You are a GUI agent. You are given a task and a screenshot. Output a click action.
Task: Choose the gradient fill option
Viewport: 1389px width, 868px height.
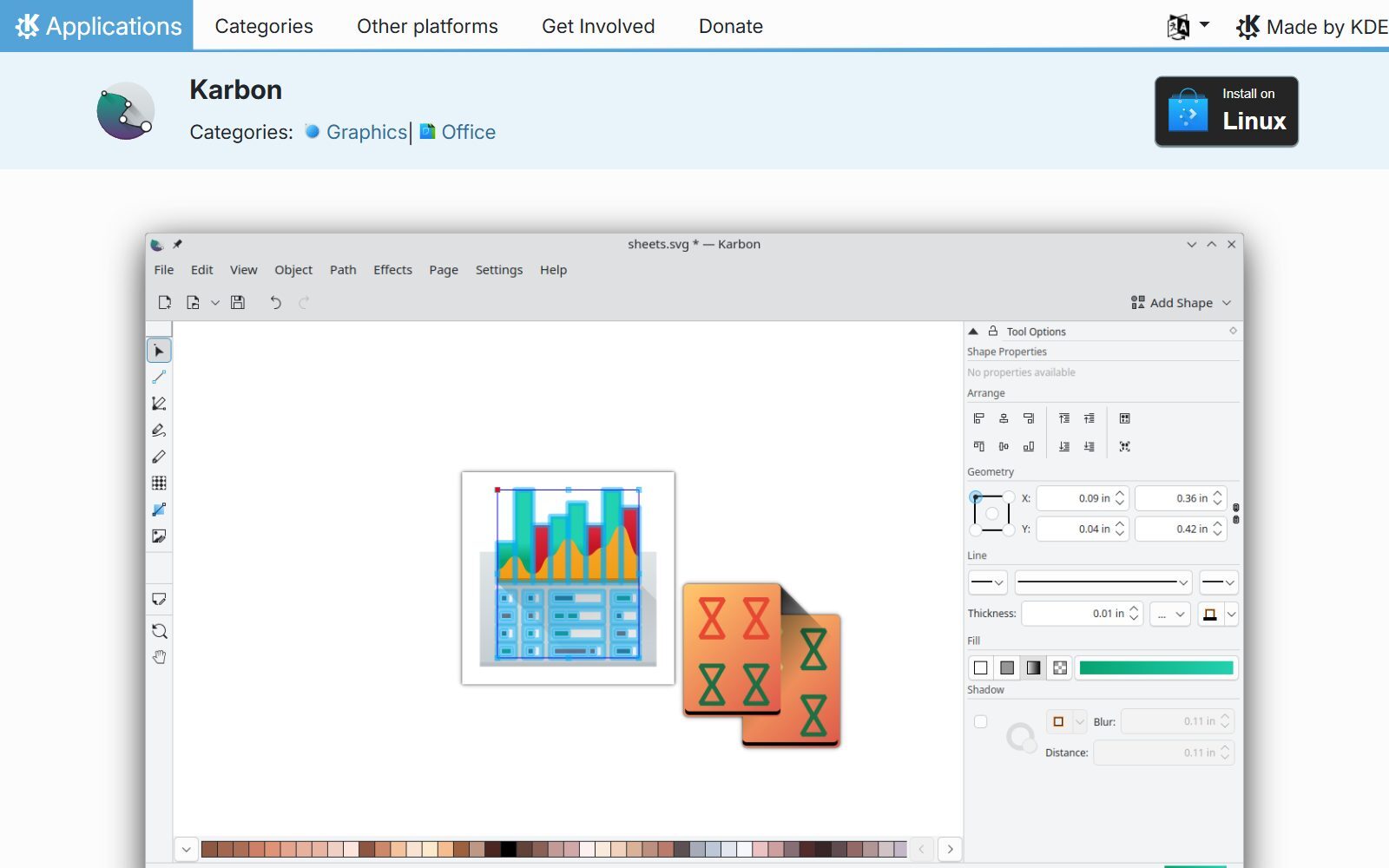point(1033,667)
